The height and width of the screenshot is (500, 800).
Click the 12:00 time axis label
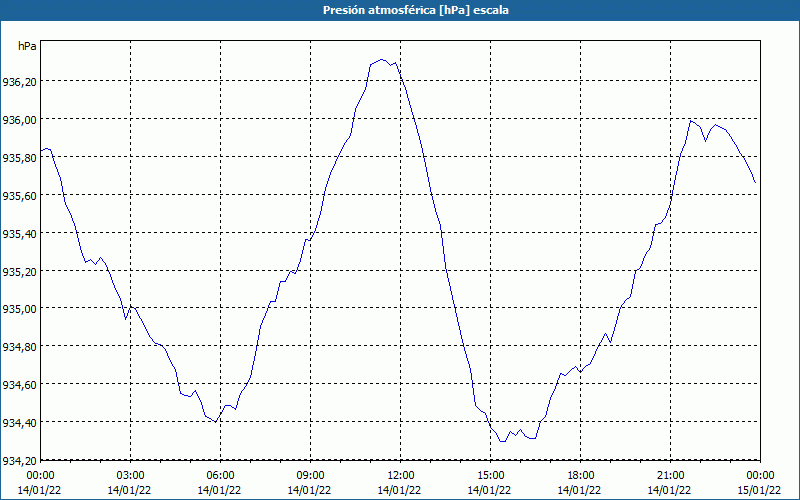click(x=401, y=476)
